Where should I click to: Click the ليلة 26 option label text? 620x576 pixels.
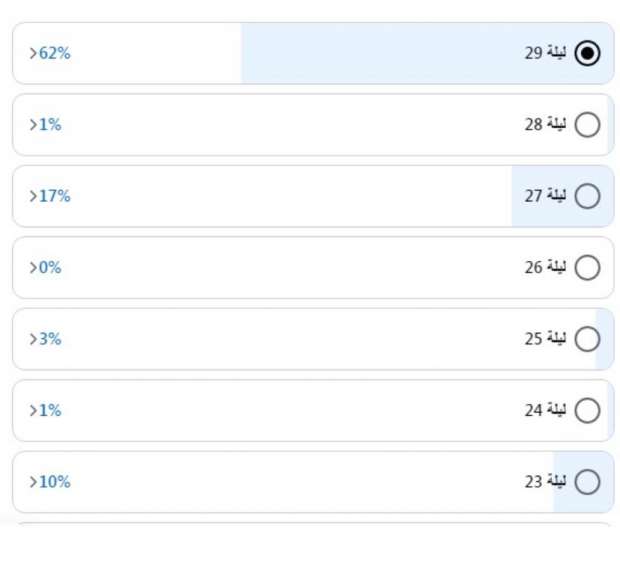[545, 268]
